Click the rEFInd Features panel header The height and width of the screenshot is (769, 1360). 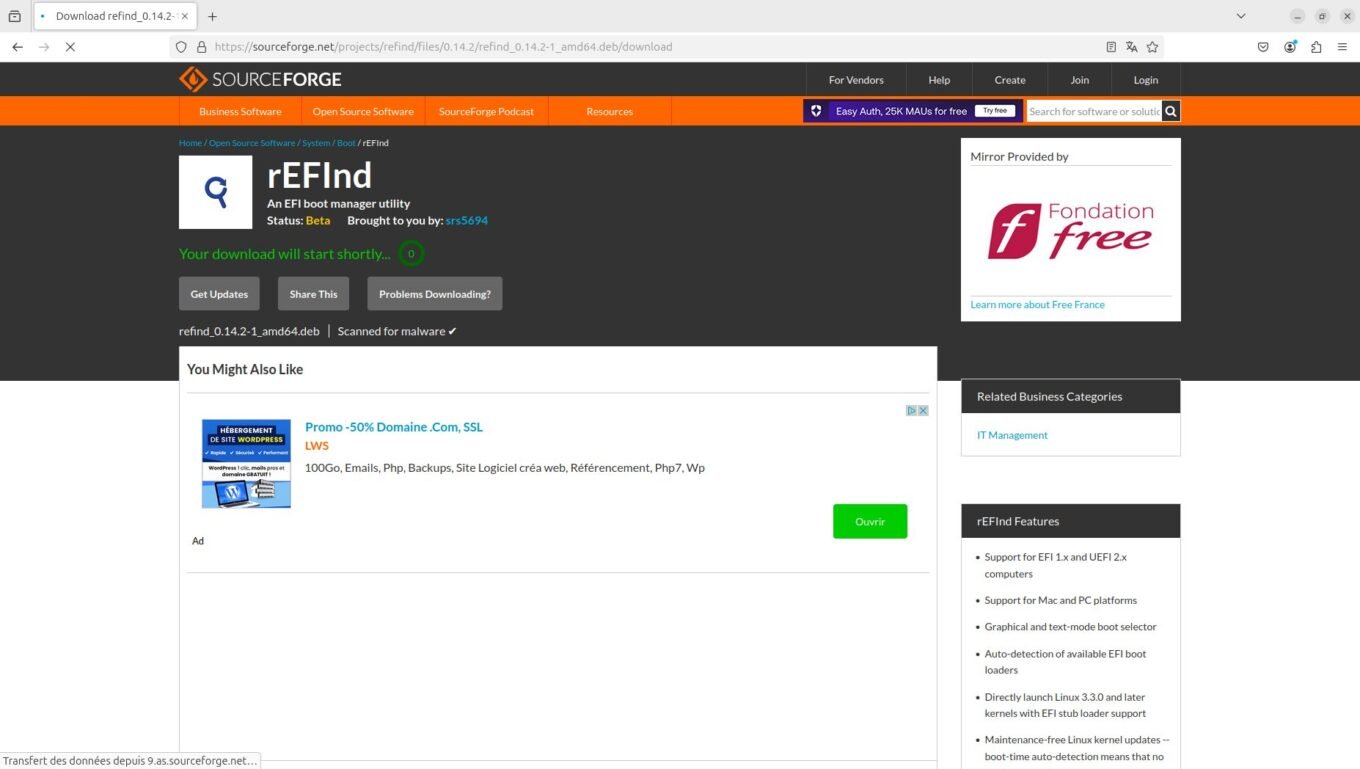[x=1071, y=521]
